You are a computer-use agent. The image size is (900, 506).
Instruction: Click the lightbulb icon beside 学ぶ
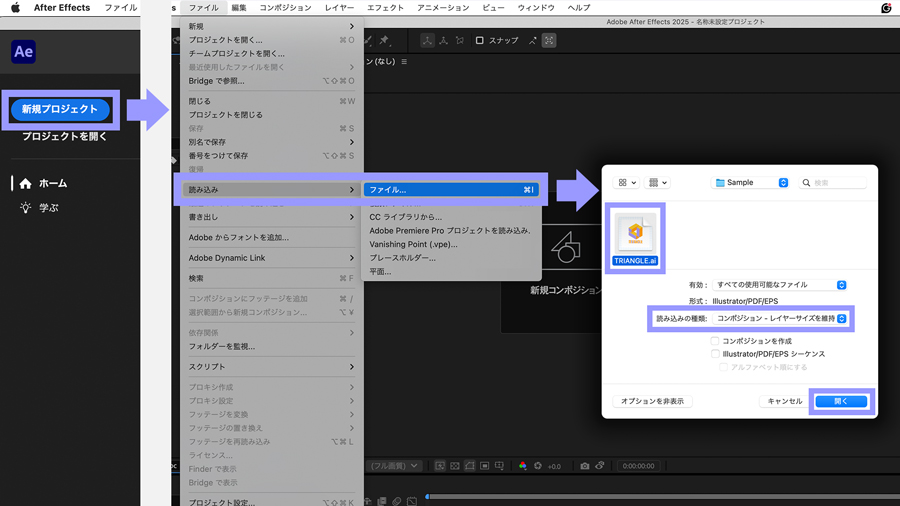(x=25, y=208)
